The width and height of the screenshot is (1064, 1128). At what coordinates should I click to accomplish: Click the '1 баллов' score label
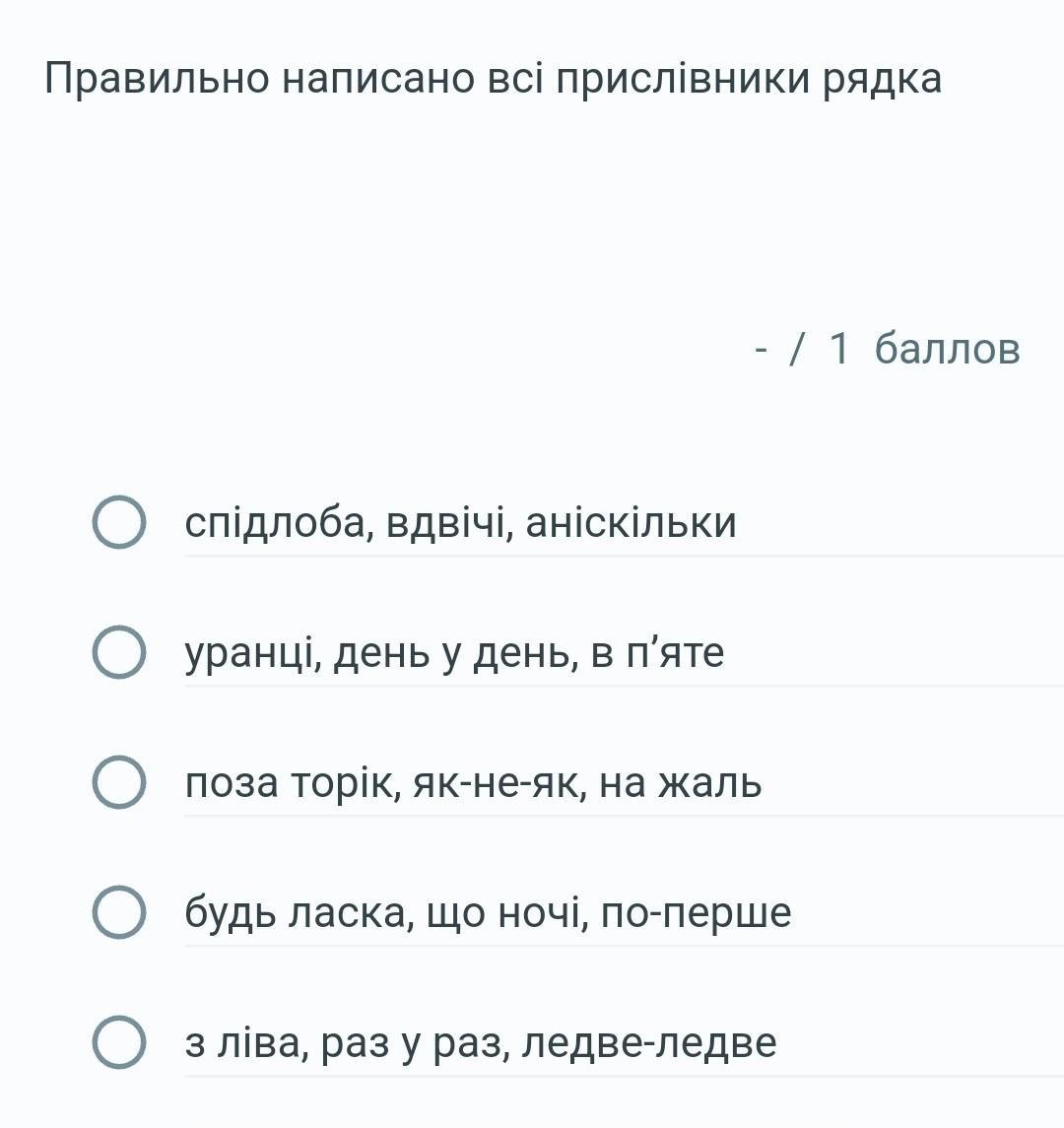tap(924, 349)
